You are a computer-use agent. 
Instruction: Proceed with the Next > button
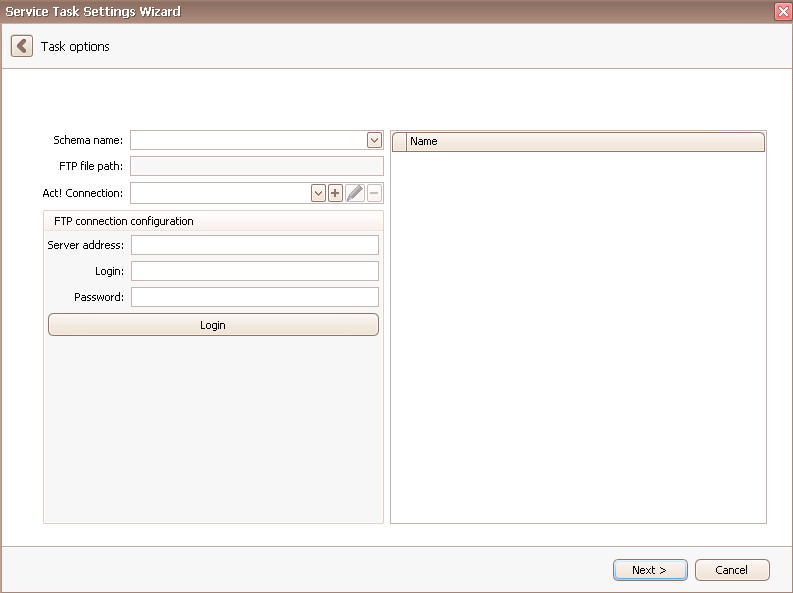(650, 570)
